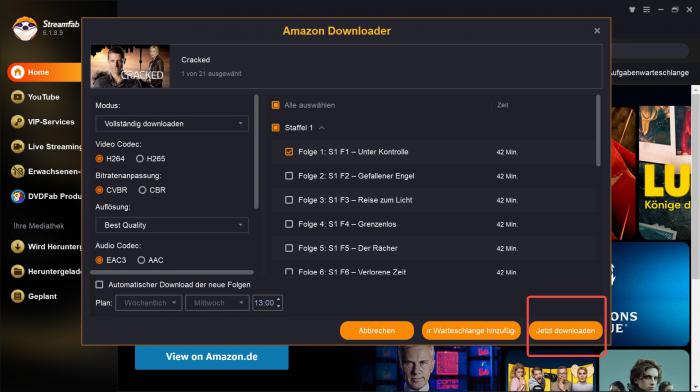Open the Aufgabenwarteschlange tab
Image resolution: width=700 pixels, height=392 pixels.
tap(650, 72)
